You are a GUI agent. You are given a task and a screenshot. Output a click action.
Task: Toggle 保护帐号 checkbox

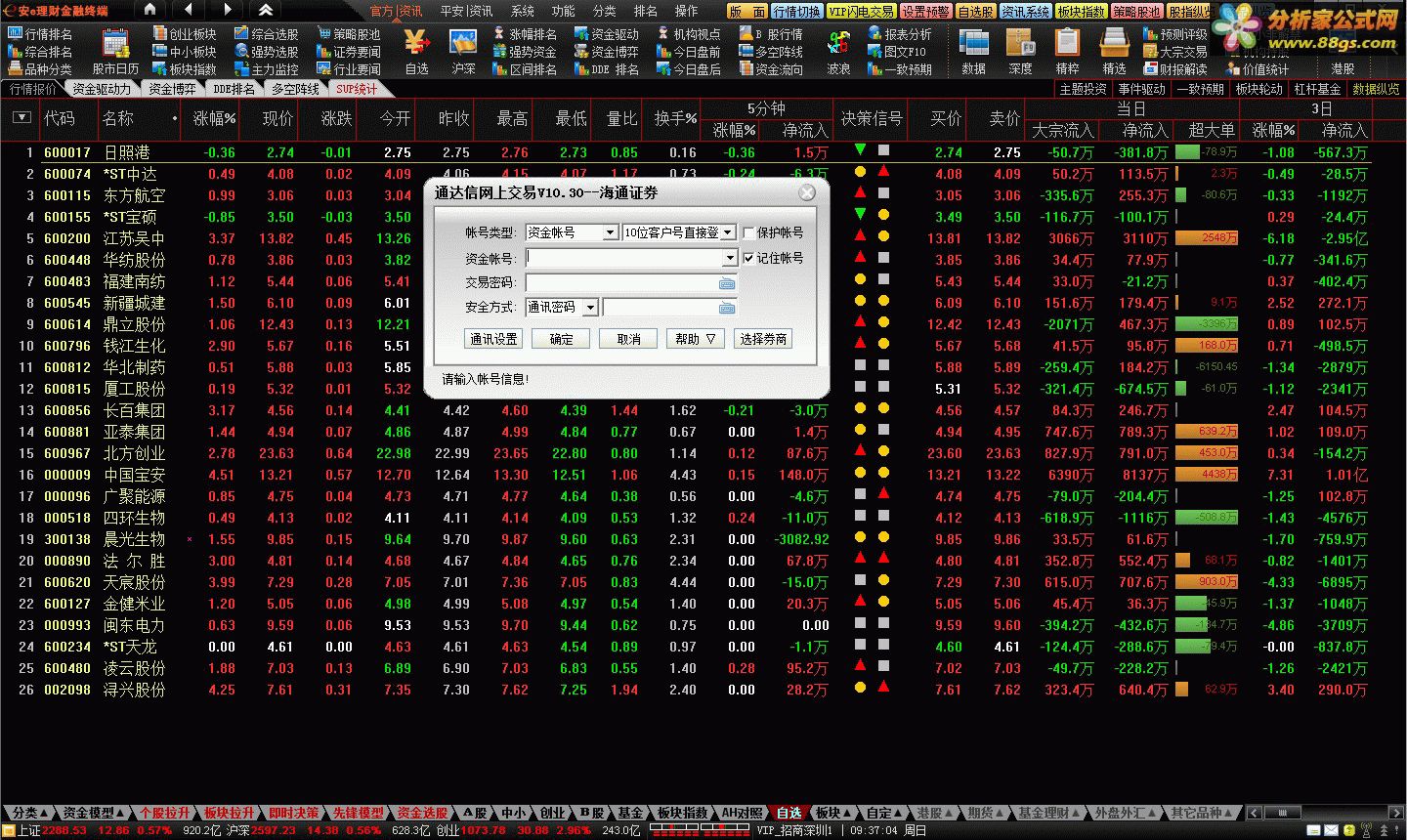[749, 232]
